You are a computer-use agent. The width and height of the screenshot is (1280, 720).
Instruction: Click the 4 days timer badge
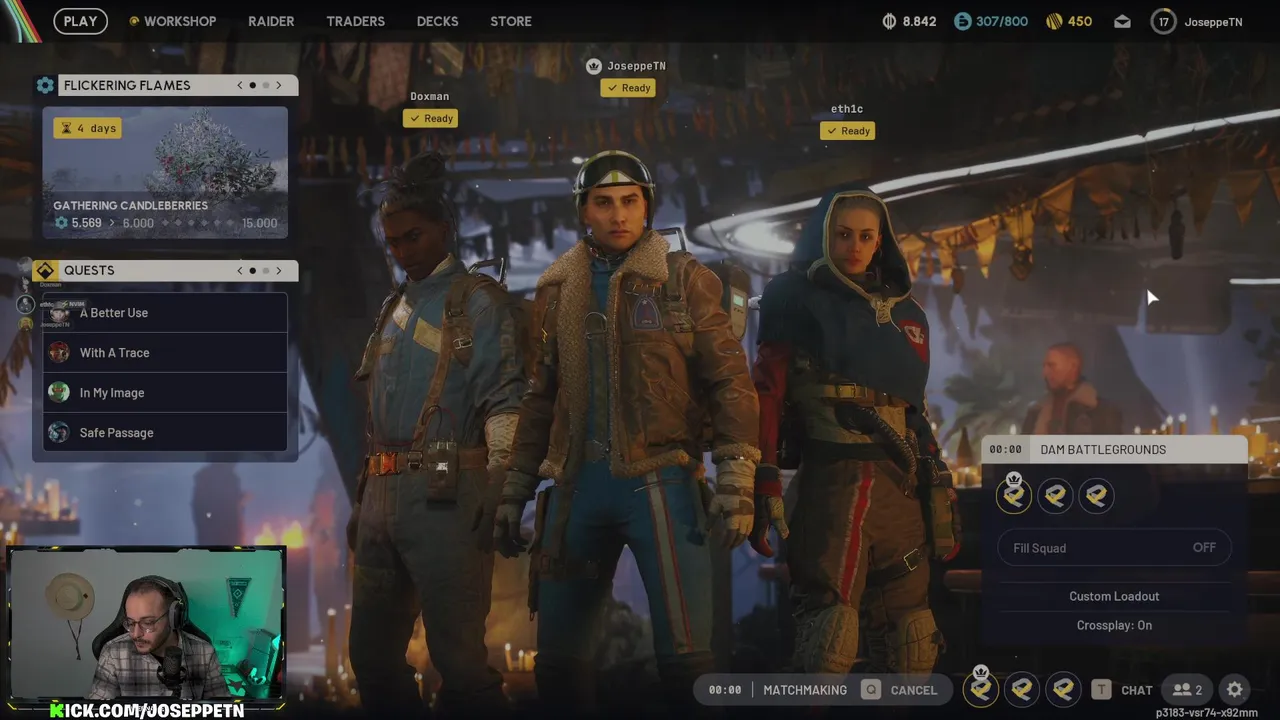tap(87, 128)
